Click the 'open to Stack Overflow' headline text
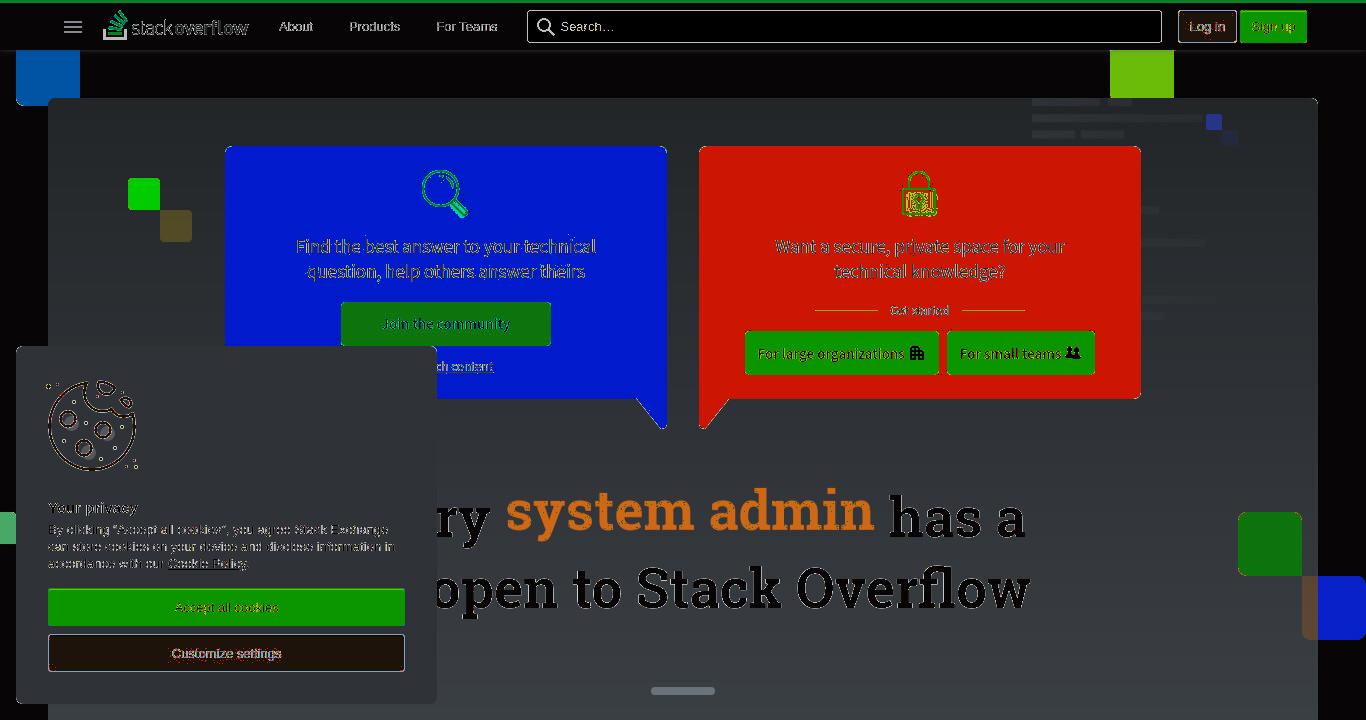Screen dimensions: 1366x720 [x=731, y=589]
